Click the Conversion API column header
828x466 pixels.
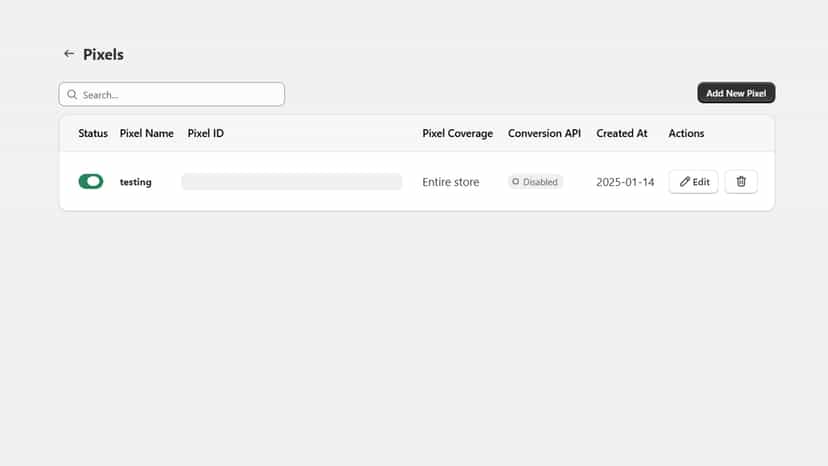pos(544,133)
